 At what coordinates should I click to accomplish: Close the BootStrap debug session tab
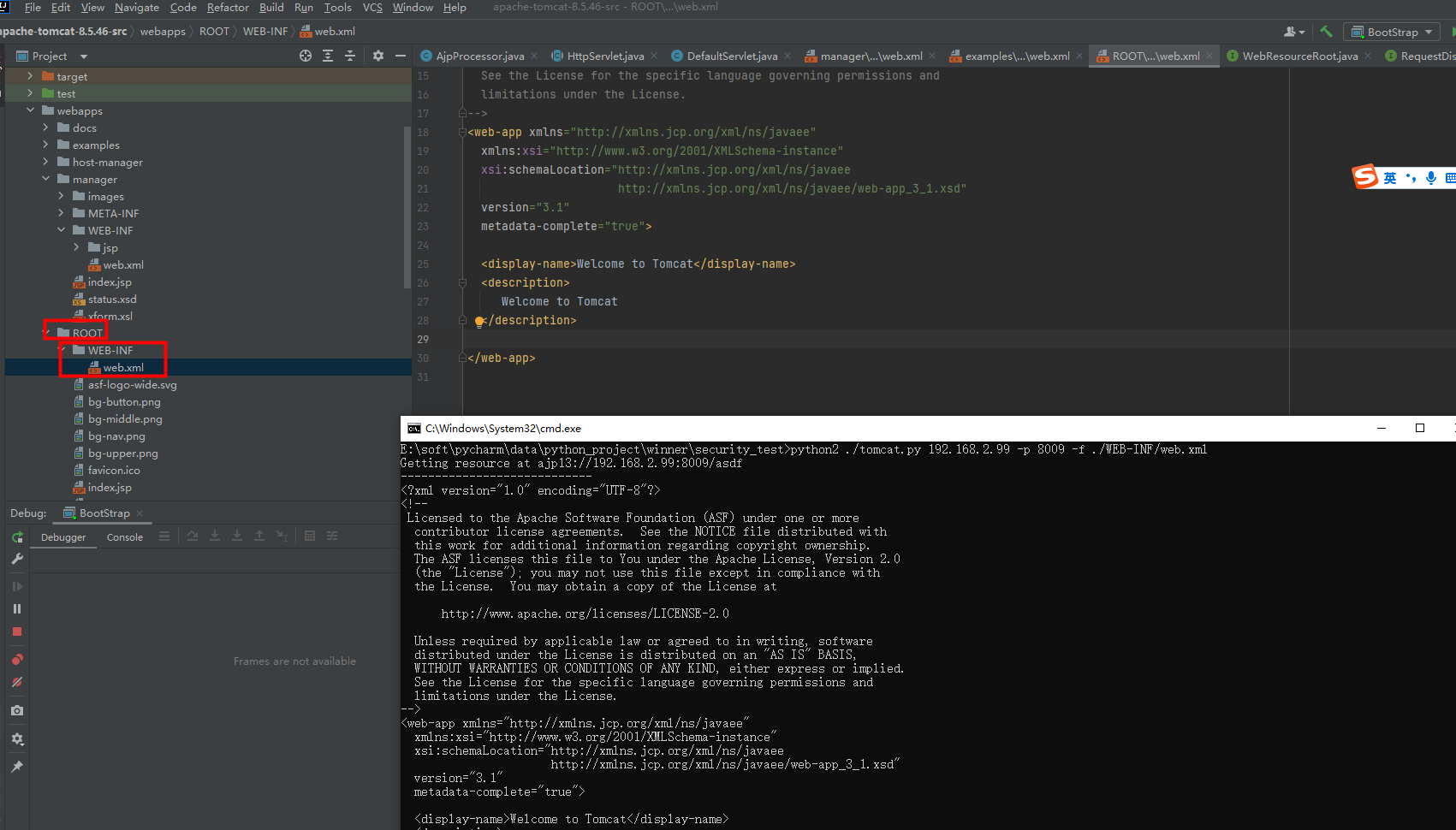click(x=140, y=513)
